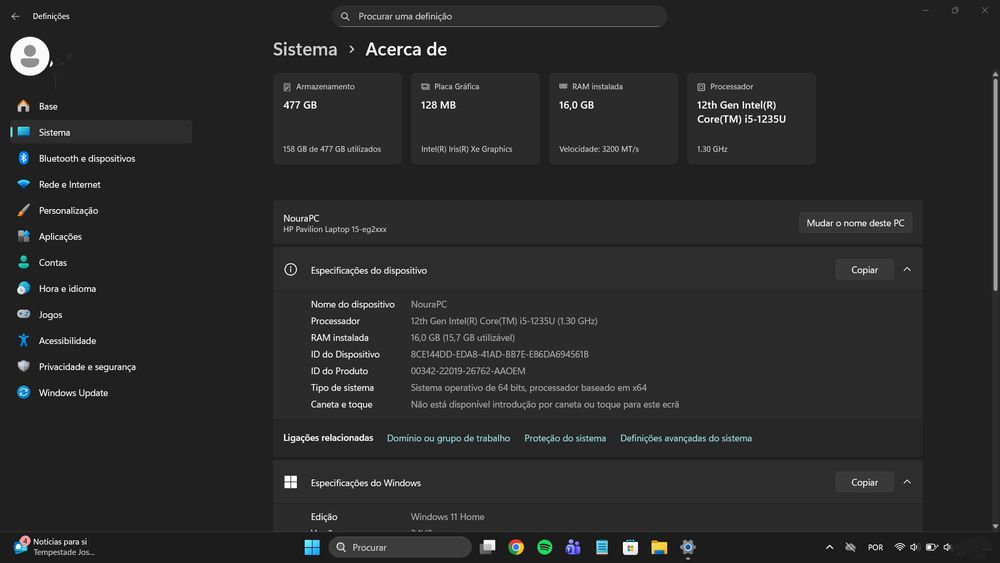The image size is (1000, 563).
Task: Click the Jogos controller icon
Action: pyautogui.click(x=24, y=314)
